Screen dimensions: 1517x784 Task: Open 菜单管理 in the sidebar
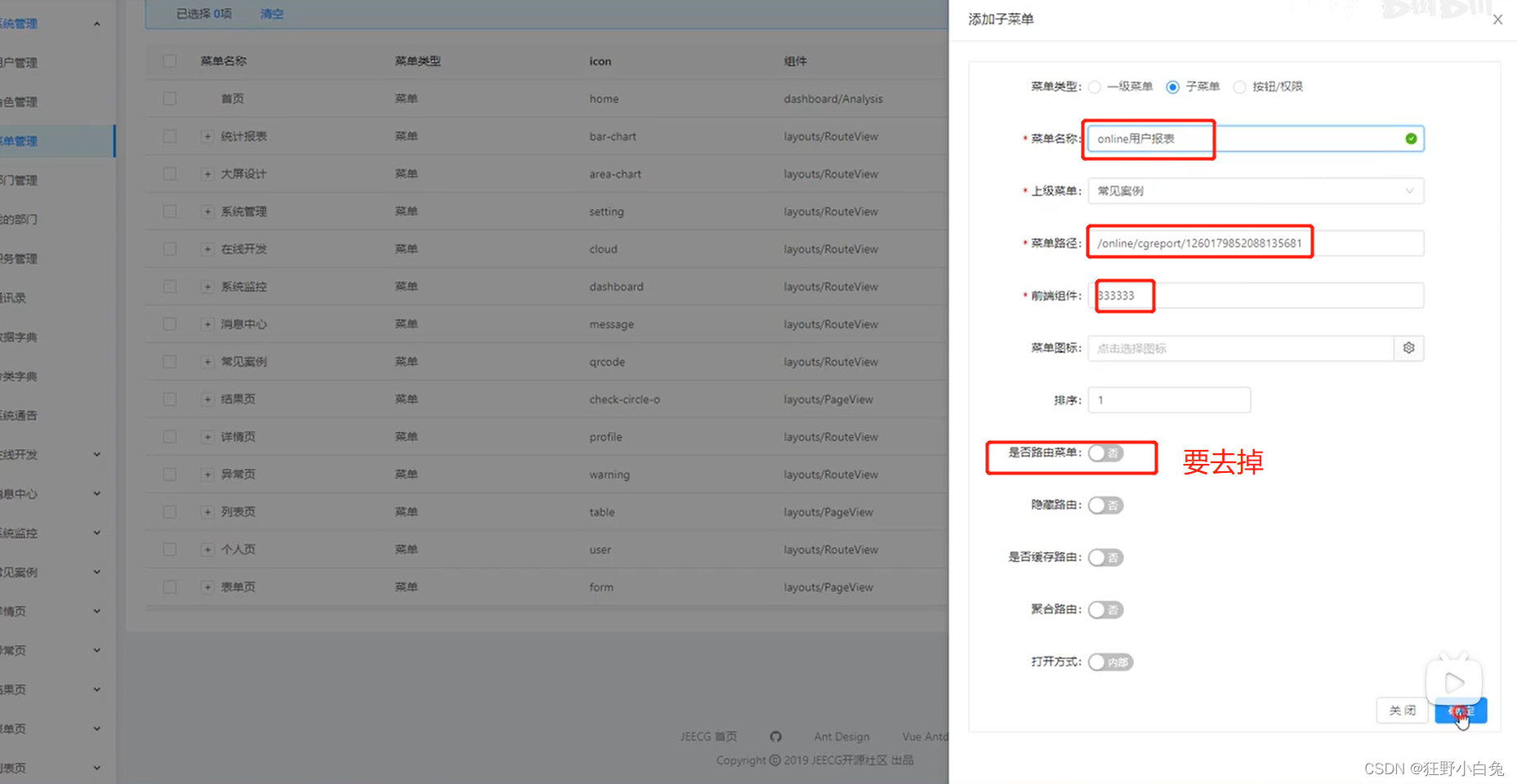pos(57,141)
